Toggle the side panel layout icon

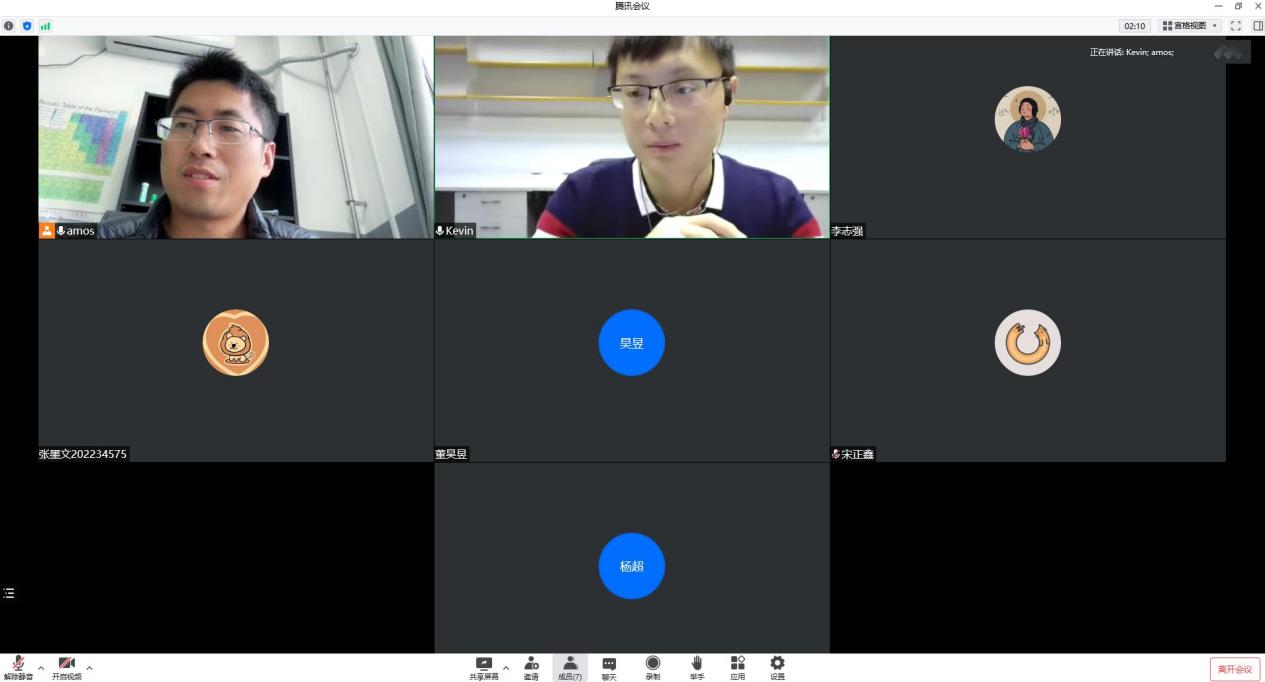(1258, 26)
